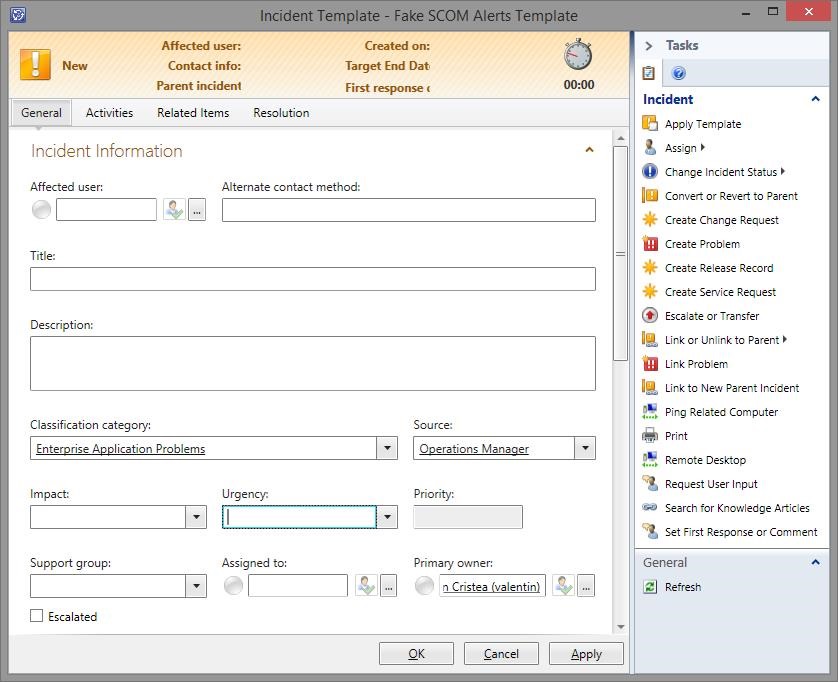Viewport: 838px width, 682px height.
Task: Open the help icon in Tasks pane
Action: [x=679, y=73]
